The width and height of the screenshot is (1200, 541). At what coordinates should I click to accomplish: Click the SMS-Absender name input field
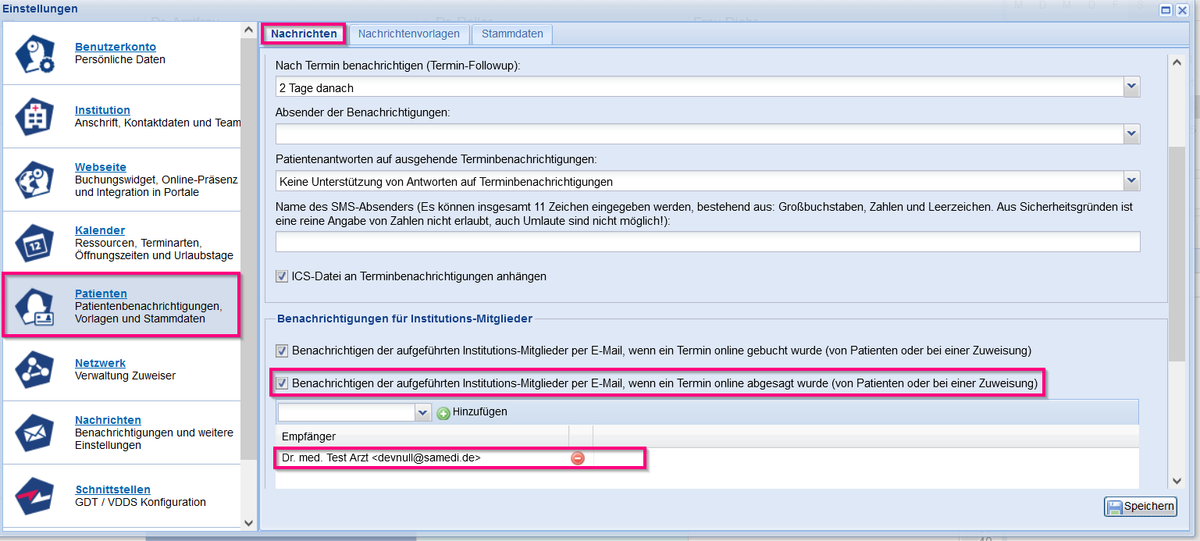pos(707,242)
